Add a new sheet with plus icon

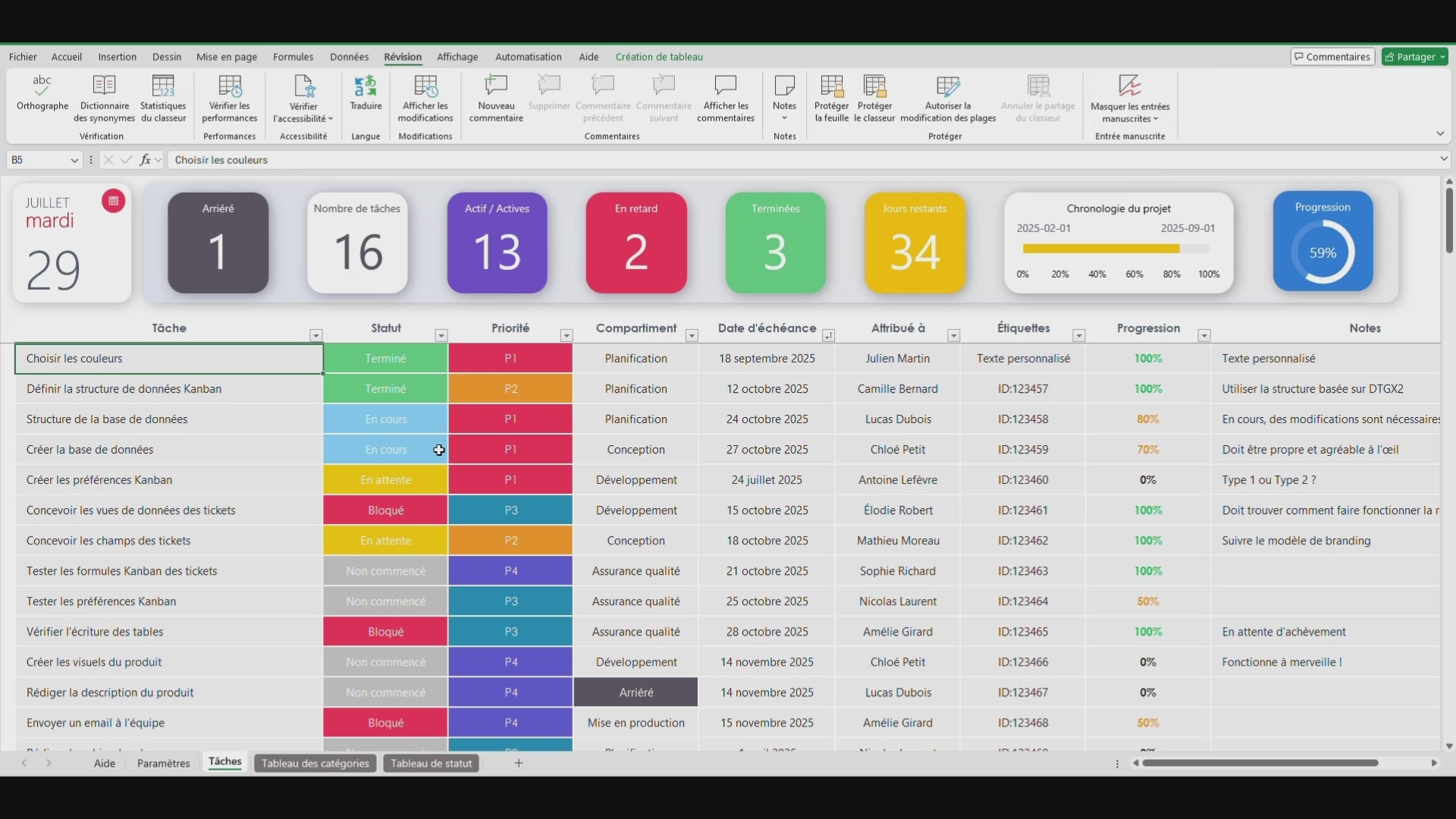pos(519,763)
